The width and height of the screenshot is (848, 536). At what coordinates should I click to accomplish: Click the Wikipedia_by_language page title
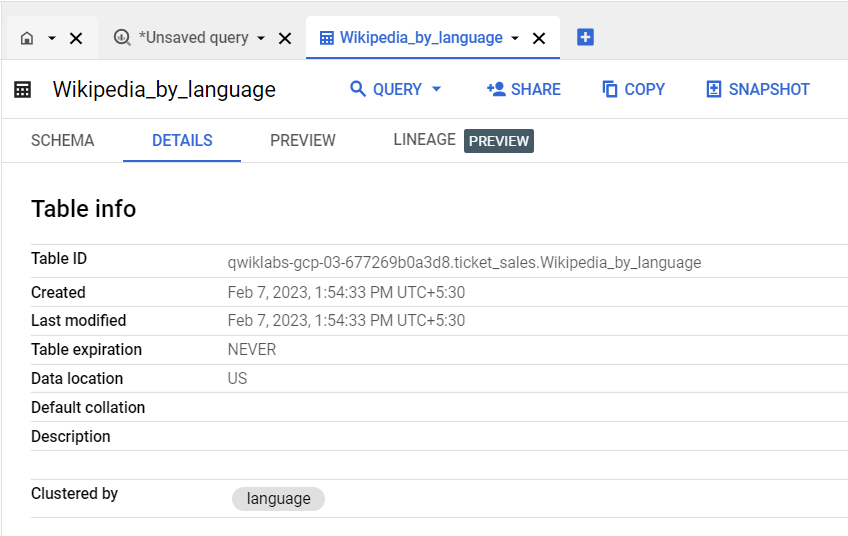(x=164, y=90)
